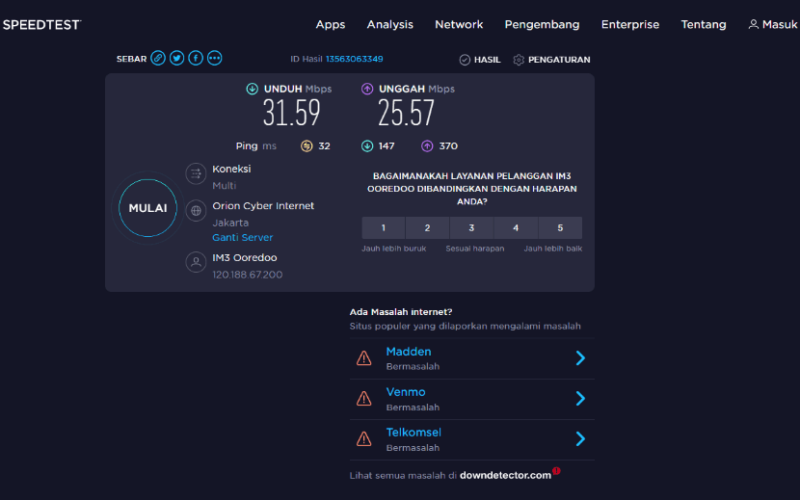Click the Venmo warning triangle icon
The height and width of the screenshot is (500, 800).
click(364, 398)
